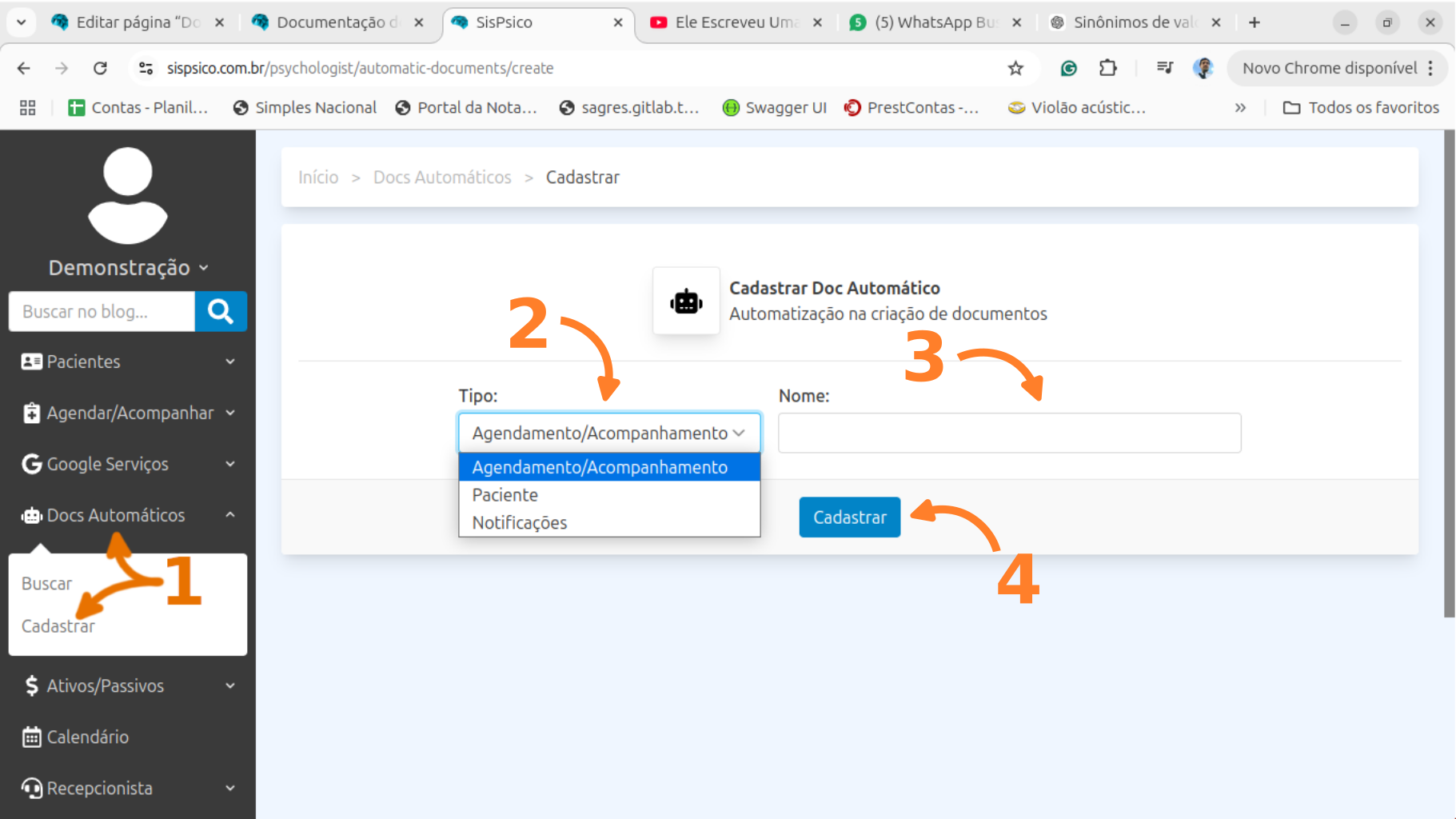Select Paciente in the Tipo dropdown list

pos(505,495)
